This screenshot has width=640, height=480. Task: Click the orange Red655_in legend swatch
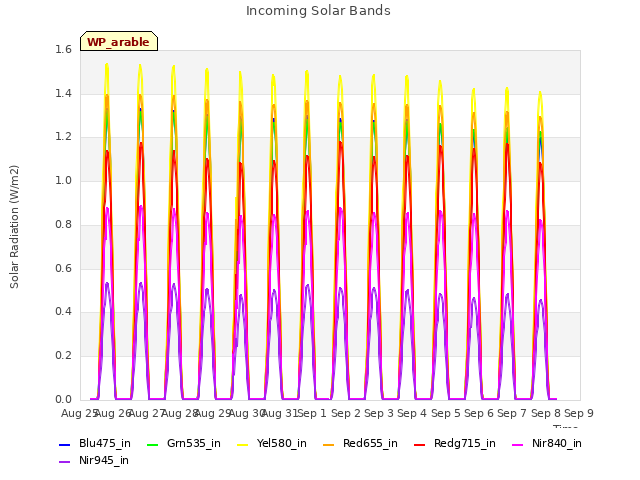(x=329, y=444)
